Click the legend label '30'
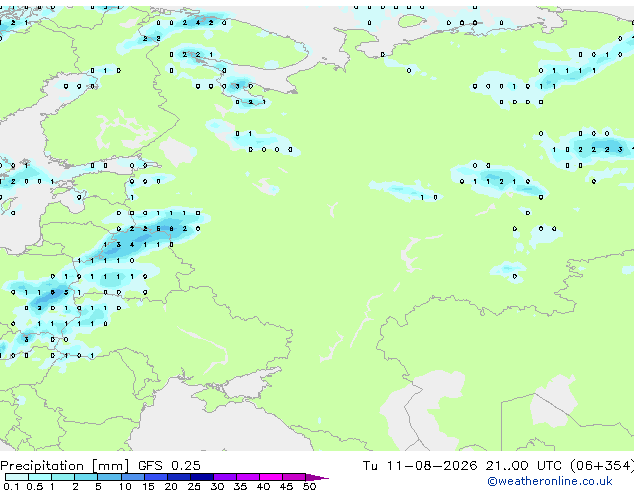Viewport: 634px width, 490px height. 217,486
